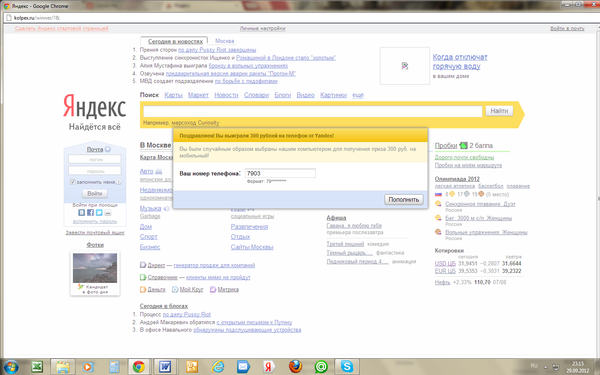The image size is (600, 375).
Task: Expand the Почта round arrow dropdown
Action: (x=108, y=149)
